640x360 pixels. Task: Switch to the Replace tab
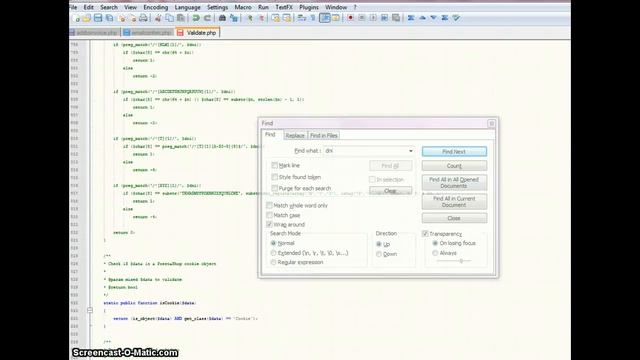point(295,136)
